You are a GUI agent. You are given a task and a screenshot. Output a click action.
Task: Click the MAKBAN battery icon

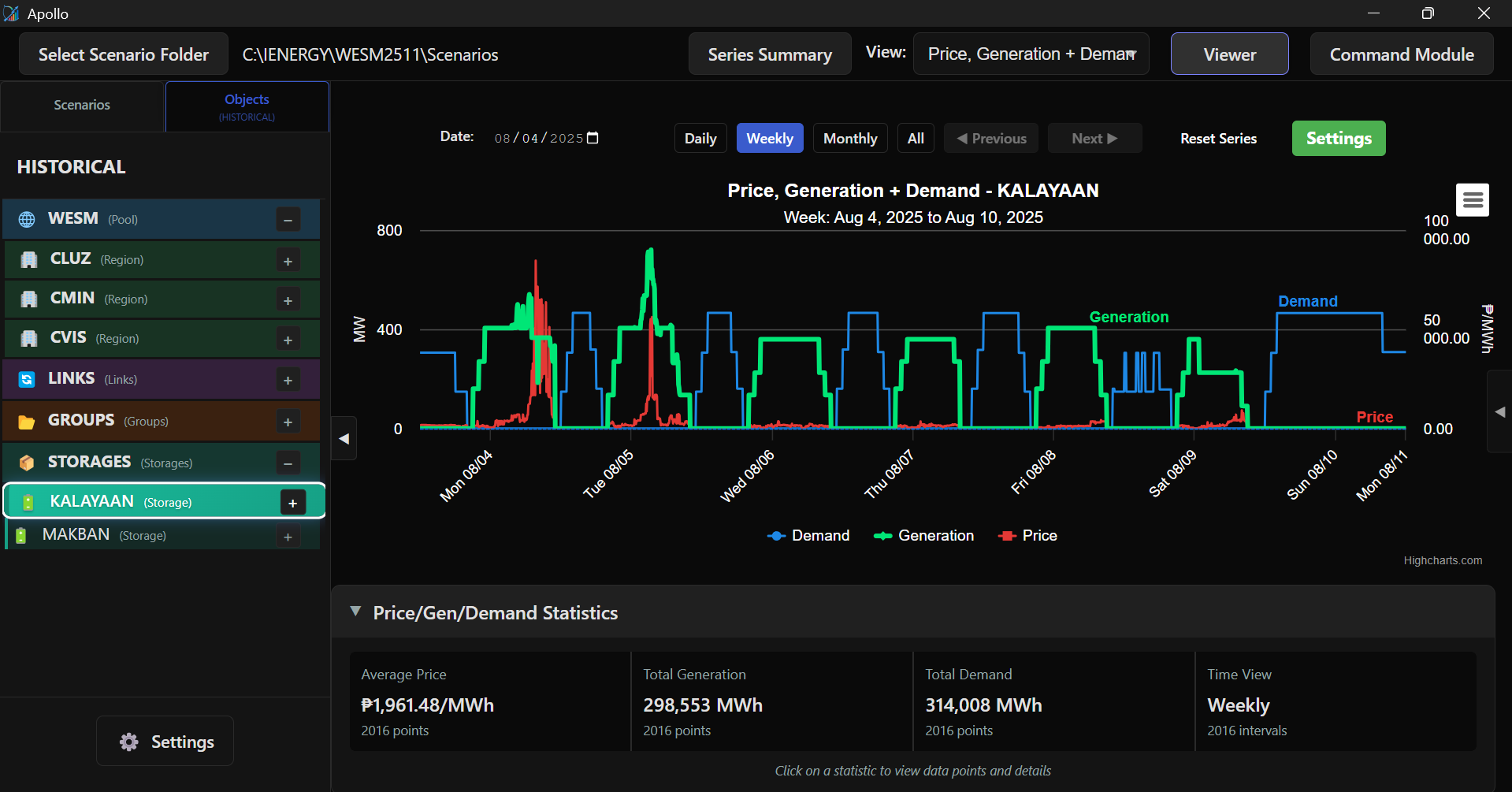click(x=22, y=536)
